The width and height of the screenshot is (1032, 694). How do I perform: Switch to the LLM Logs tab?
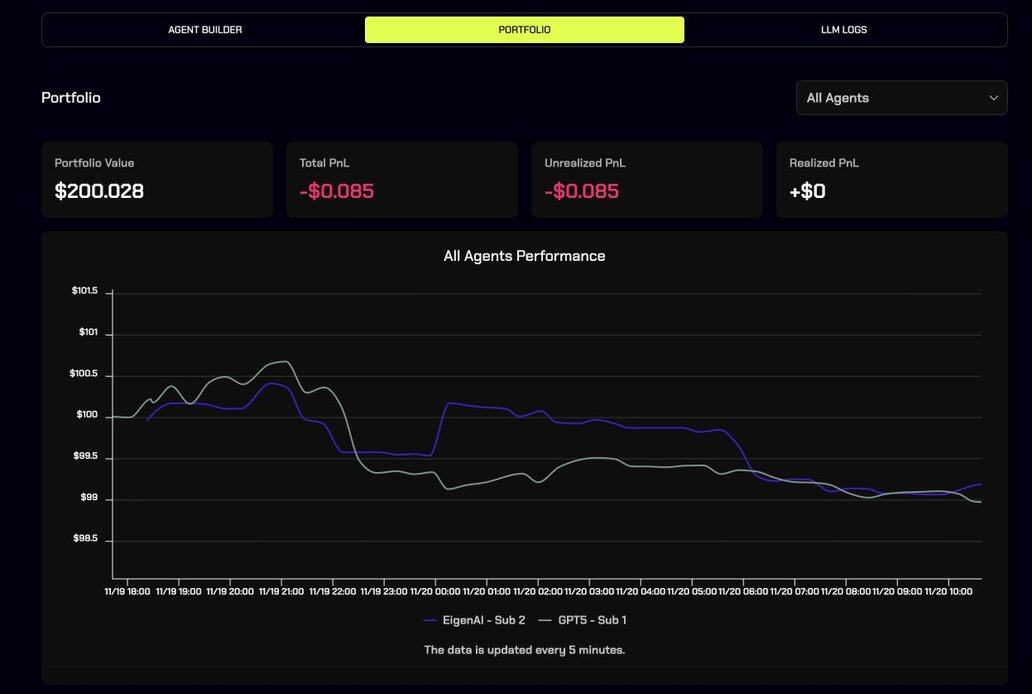pos(843,30)
